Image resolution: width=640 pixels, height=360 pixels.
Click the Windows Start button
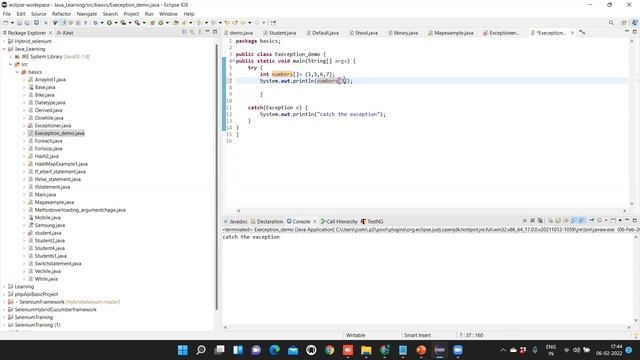(x=183, y=350)
